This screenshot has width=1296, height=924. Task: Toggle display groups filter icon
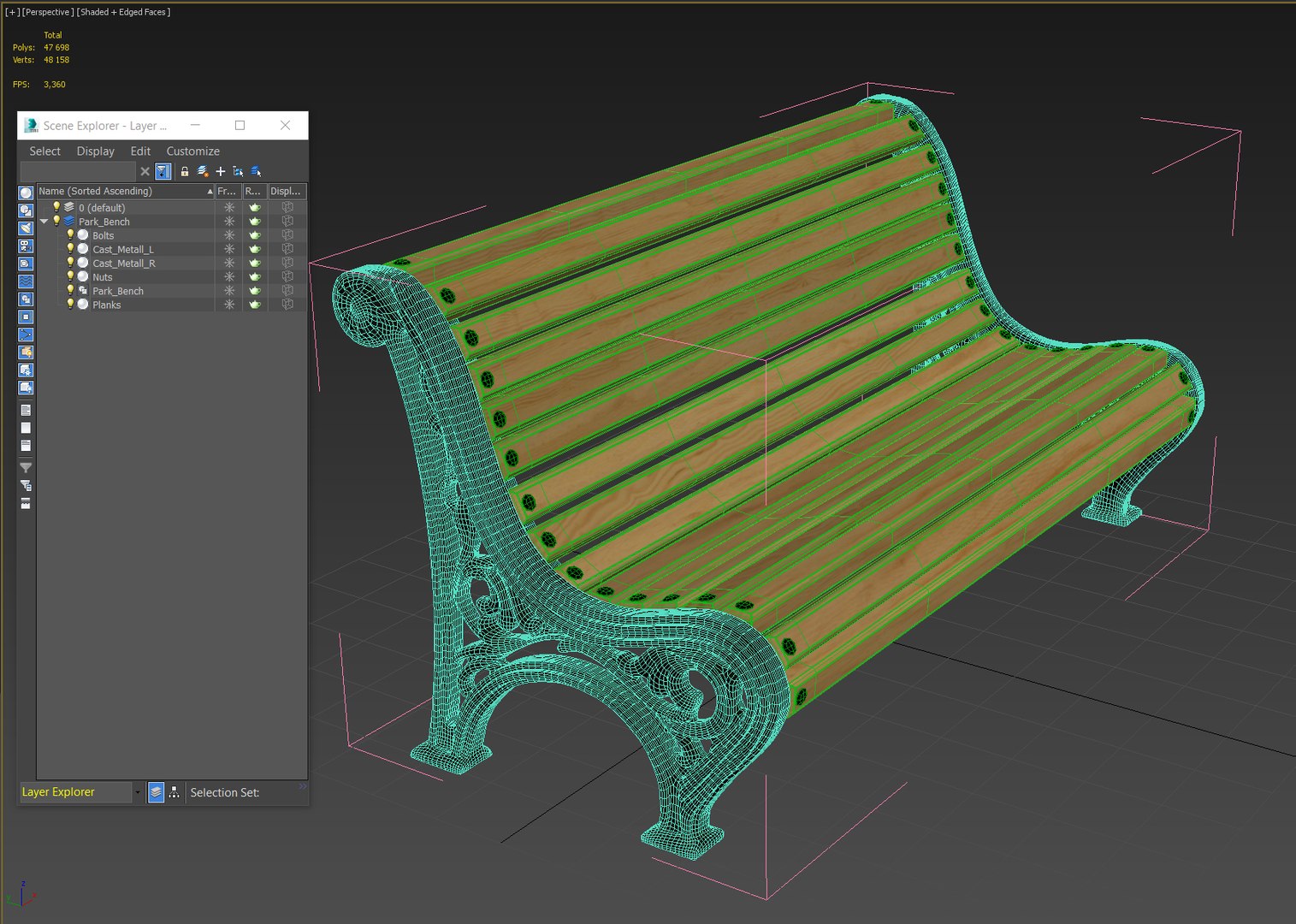point(26,299)
